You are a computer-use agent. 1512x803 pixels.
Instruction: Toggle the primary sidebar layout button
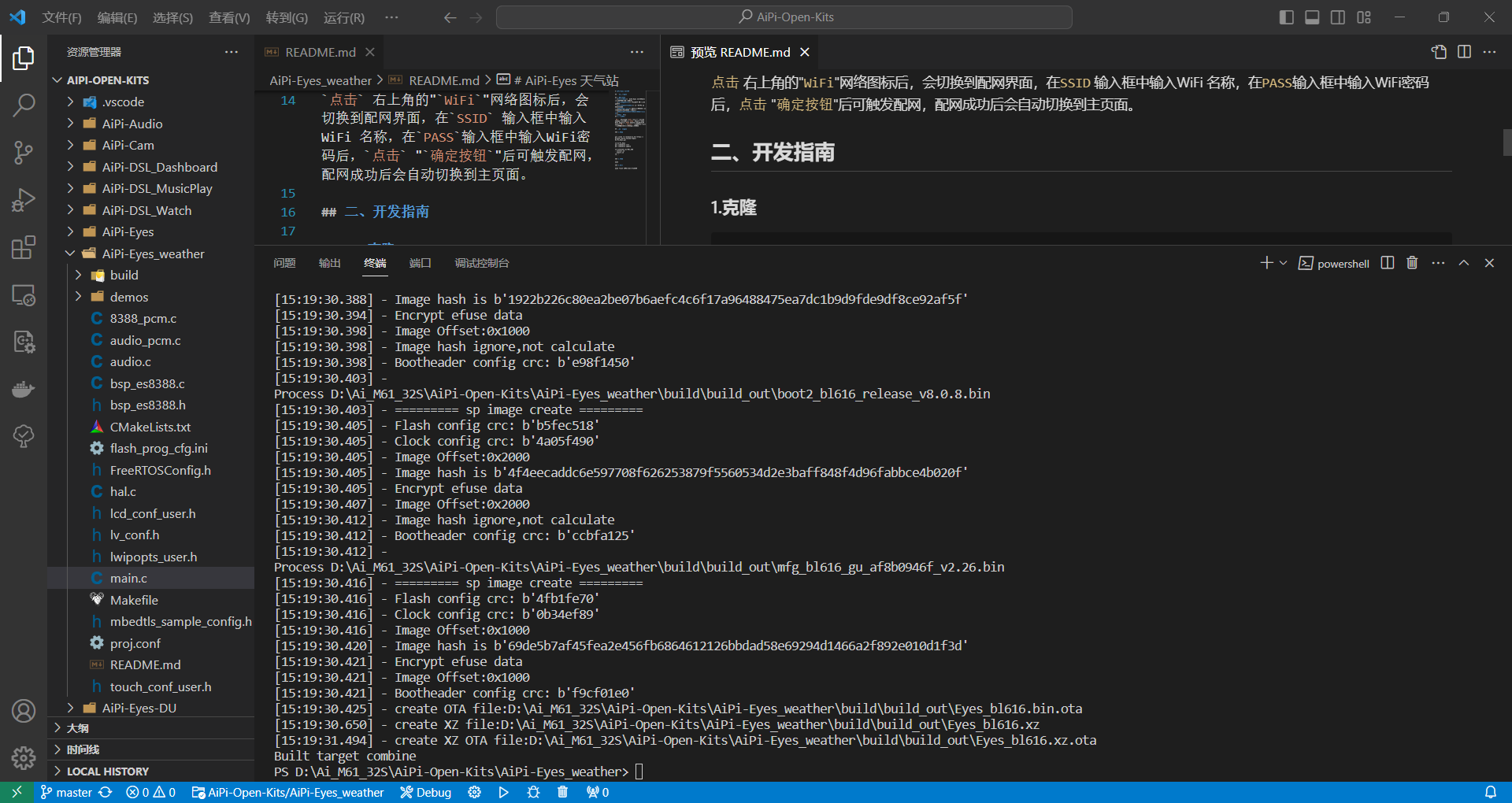1287,17
